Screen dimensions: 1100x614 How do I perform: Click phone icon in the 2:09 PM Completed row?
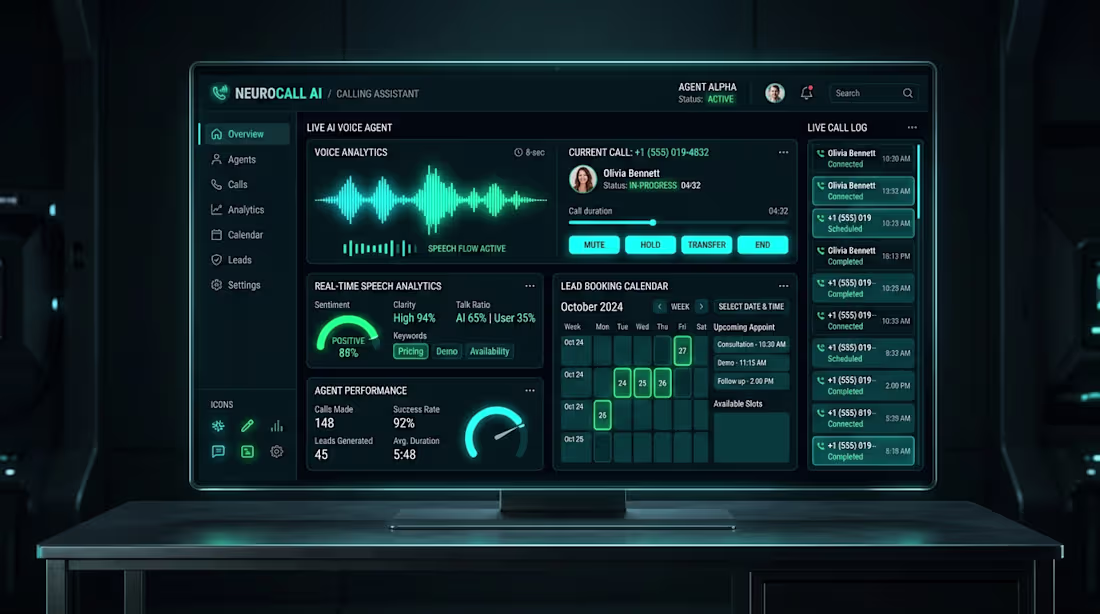[820, 380]
